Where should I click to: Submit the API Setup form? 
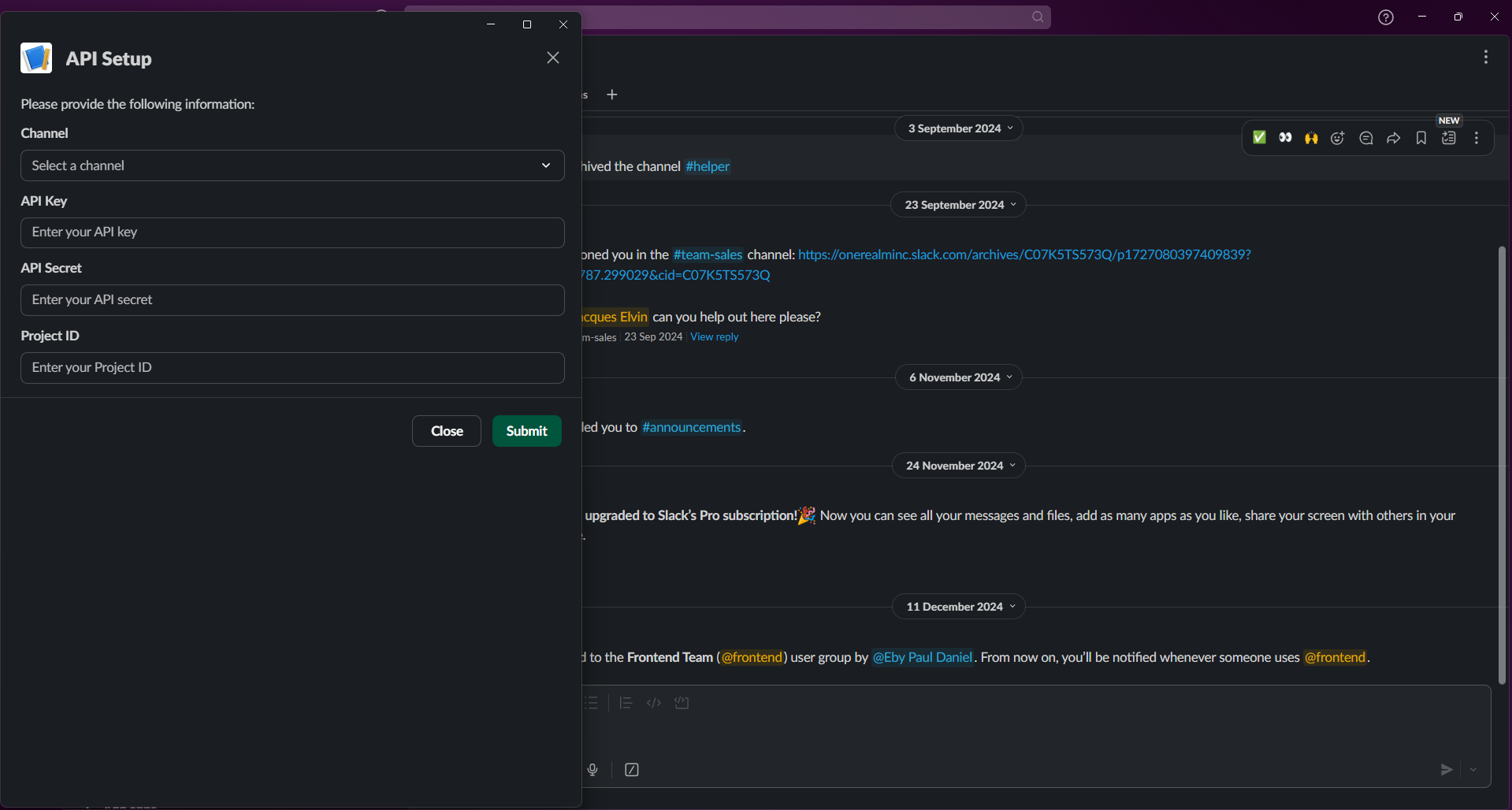(526, 431)
